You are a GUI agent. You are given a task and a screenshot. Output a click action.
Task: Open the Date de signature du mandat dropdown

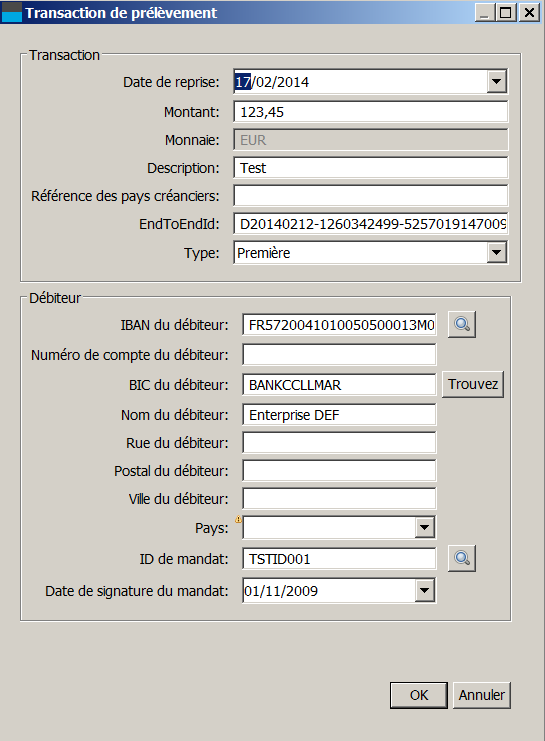pos(424,590)
